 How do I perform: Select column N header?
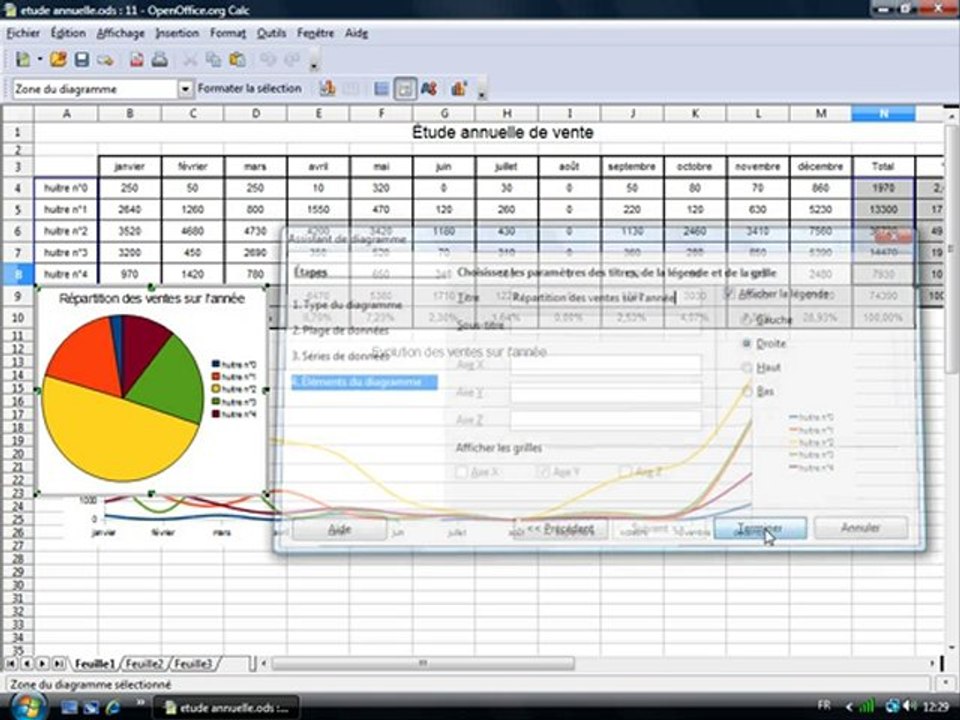point(883,113)
